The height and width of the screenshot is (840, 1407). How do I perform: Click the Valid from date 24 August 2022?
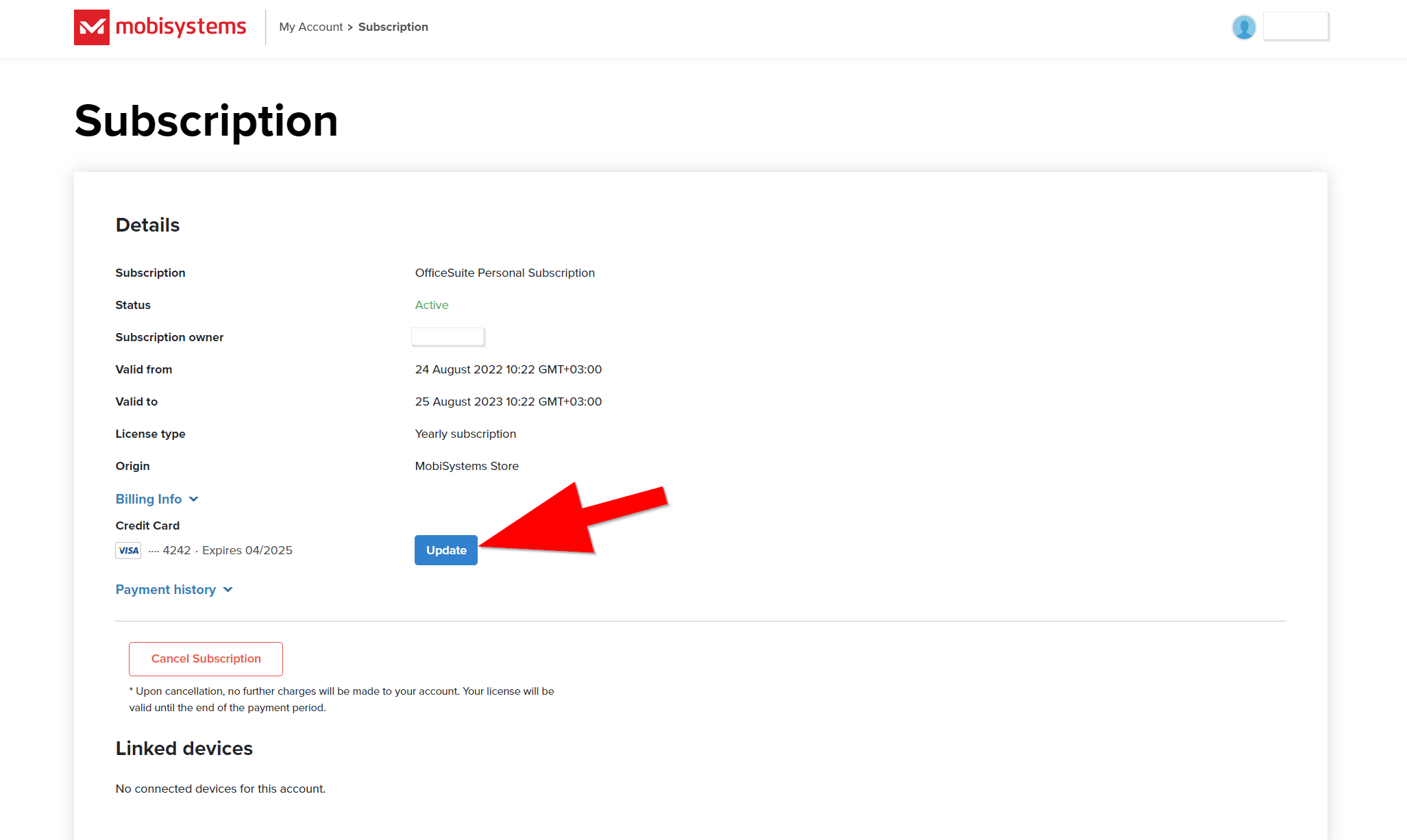(509, 369)
